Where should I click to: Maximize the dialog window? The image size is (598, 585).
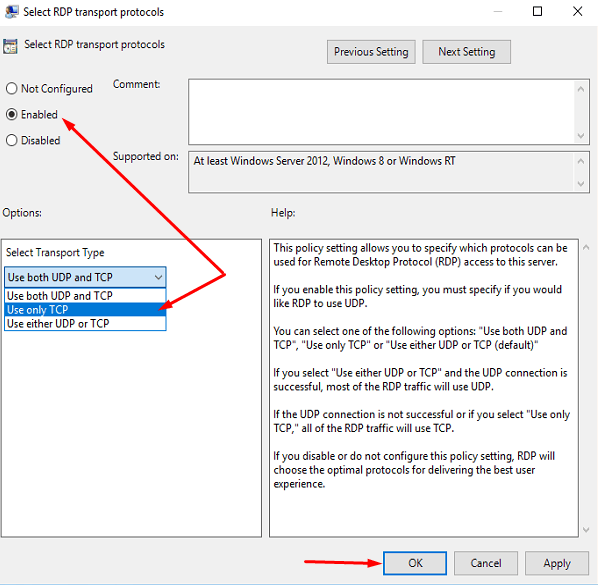coord(537,11)
